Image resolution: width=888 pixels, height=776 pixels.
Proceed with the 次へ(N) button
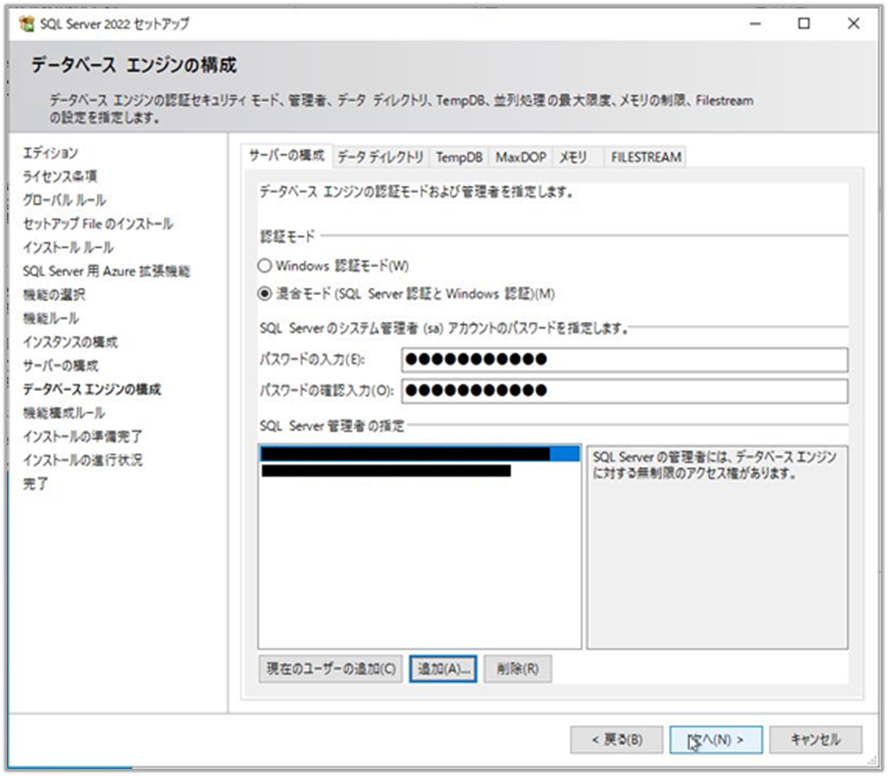tap(716, 740)
